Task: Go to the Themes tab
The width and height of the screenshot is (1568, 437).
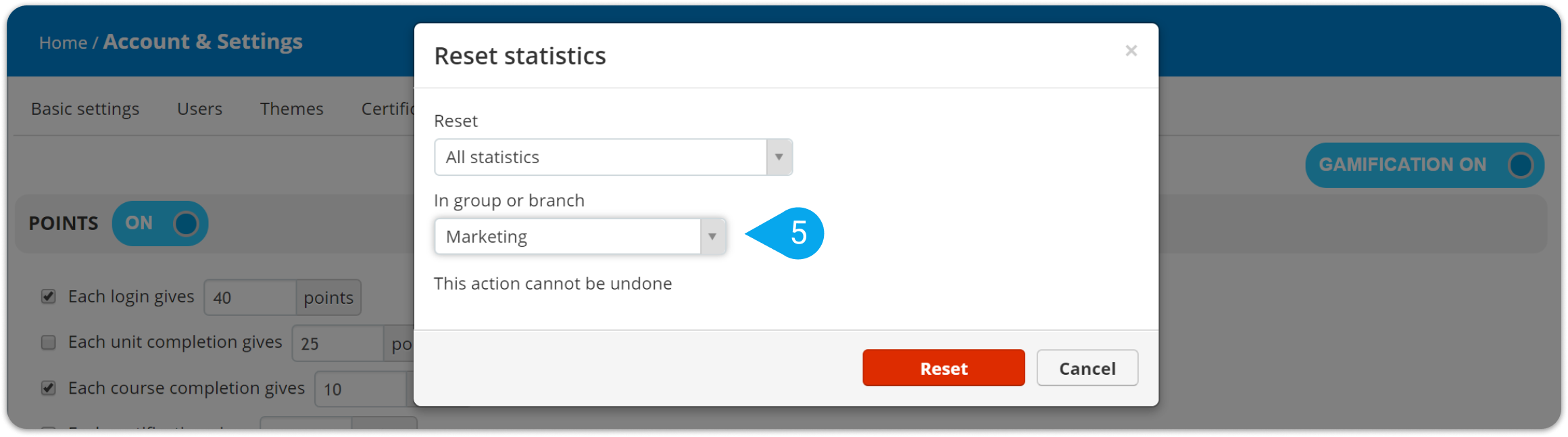Action: coord(291,109)
